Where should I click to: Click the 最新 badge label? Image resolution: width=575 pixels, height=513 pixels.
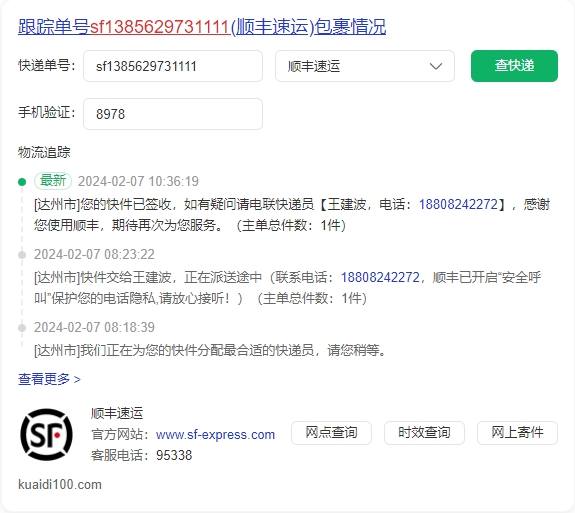(53, 181)
